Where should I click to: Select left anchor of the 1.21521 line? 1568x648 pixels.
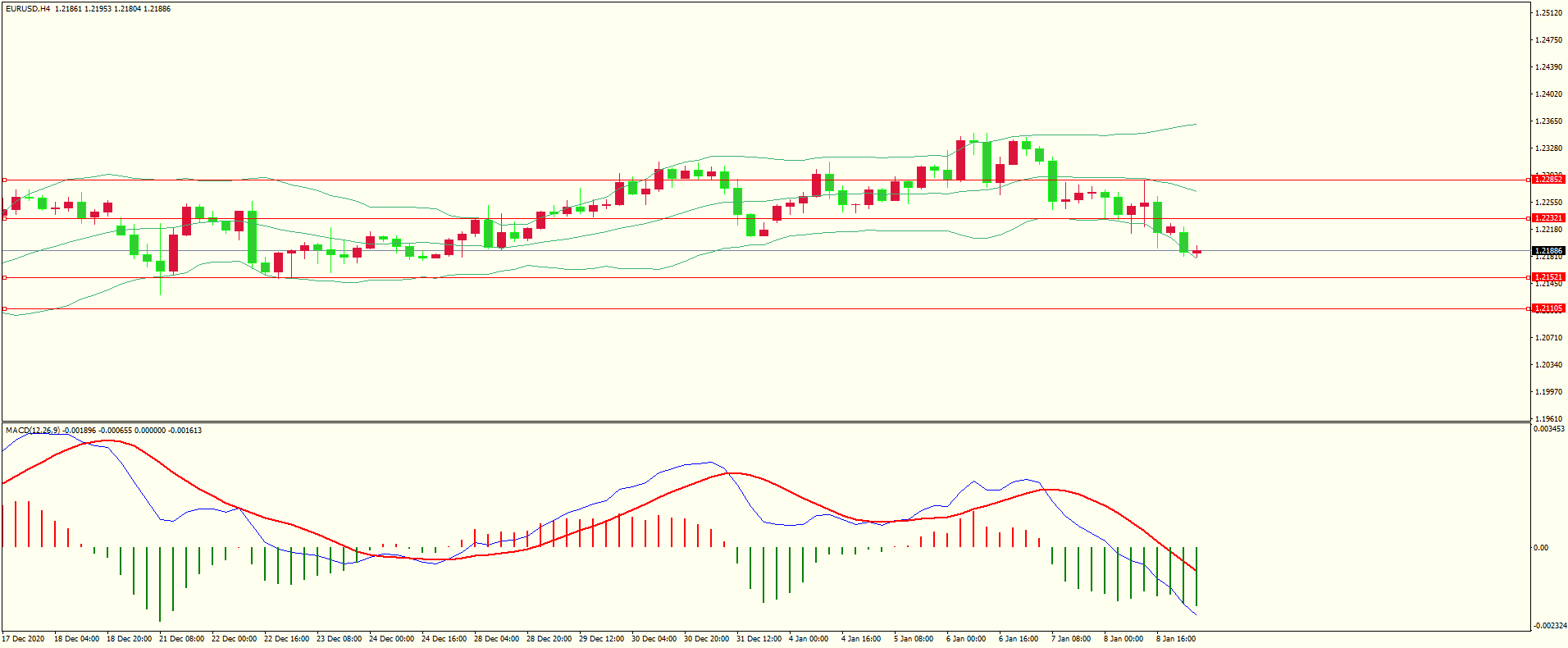pos(4,278)
